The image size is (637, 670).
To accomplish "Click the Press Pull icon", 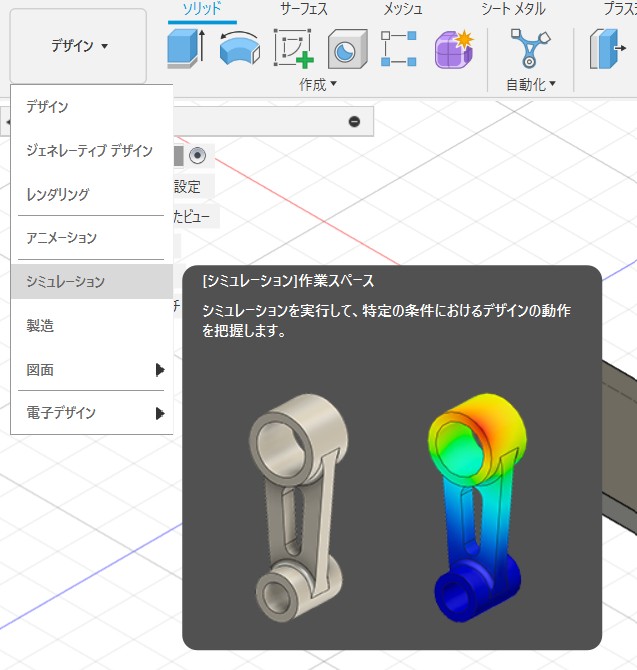I will [608, 48].
